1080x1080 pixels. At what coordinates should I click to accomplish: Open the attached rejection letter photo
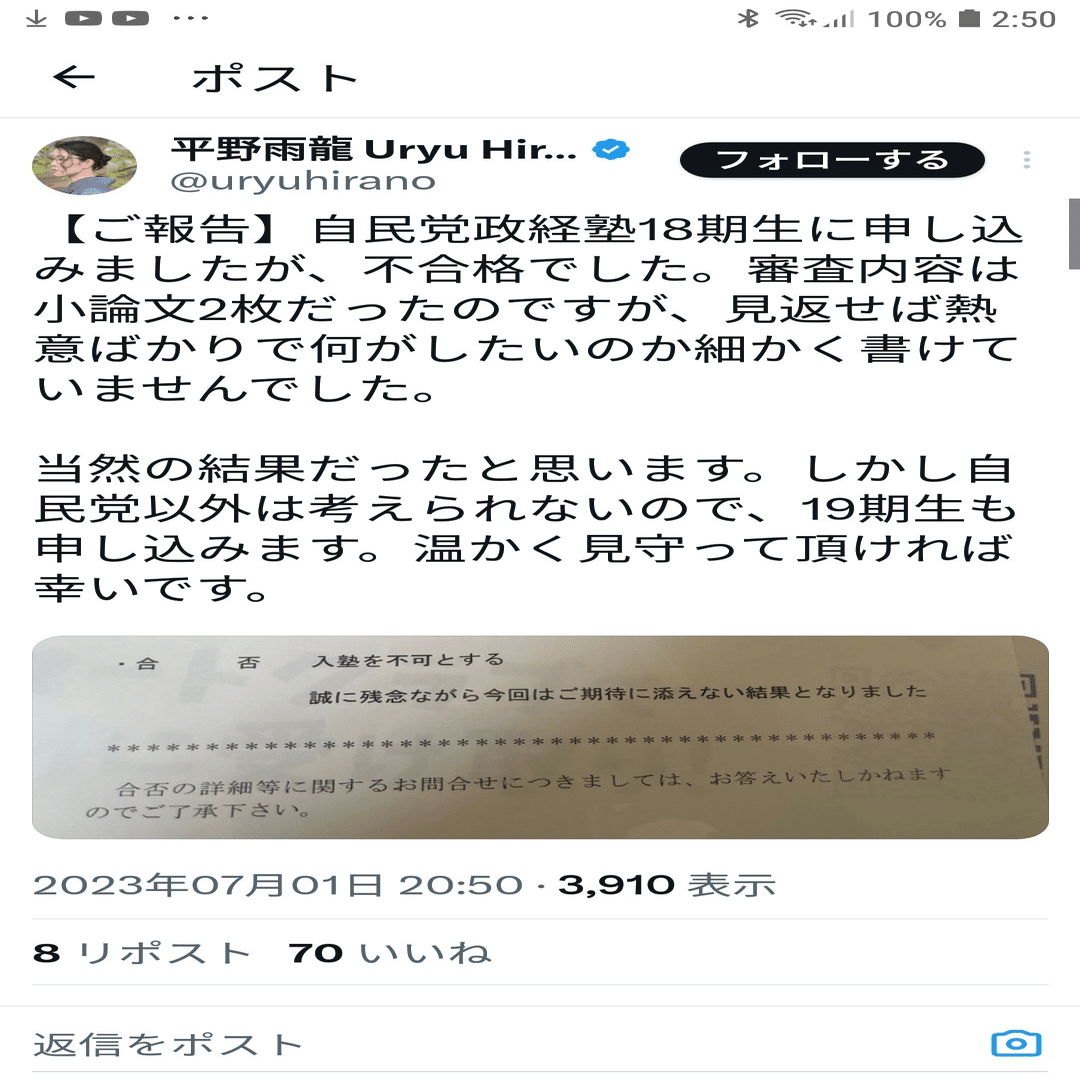tap(540, 737)
